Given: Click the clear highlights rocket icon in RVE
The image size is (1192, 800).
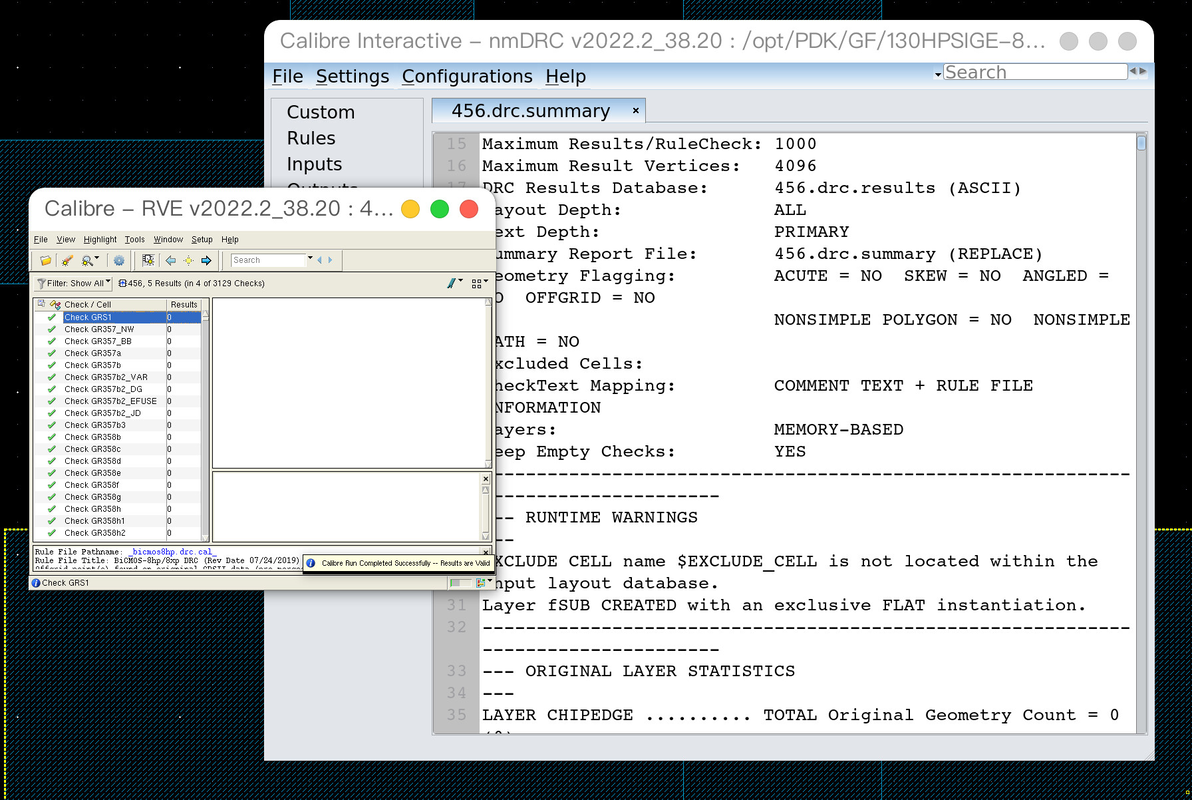Looking at the screenshot, I should (68, 261).
